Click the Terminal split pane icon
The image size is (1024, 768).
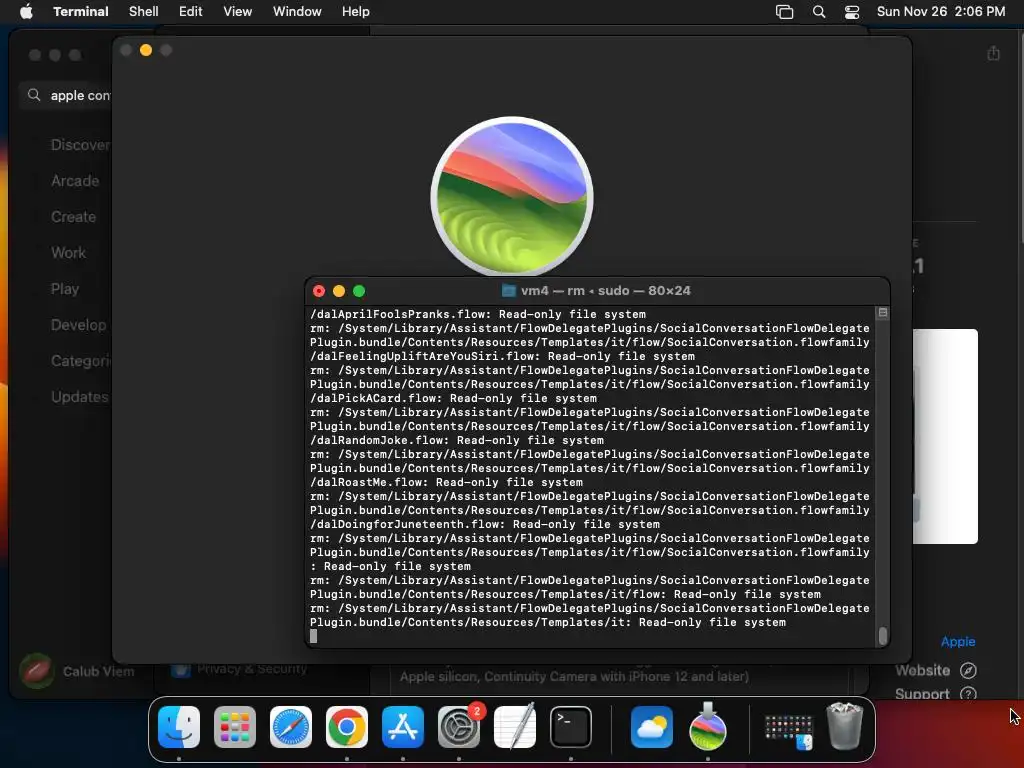pyautogui.click(x=883, y=313)
